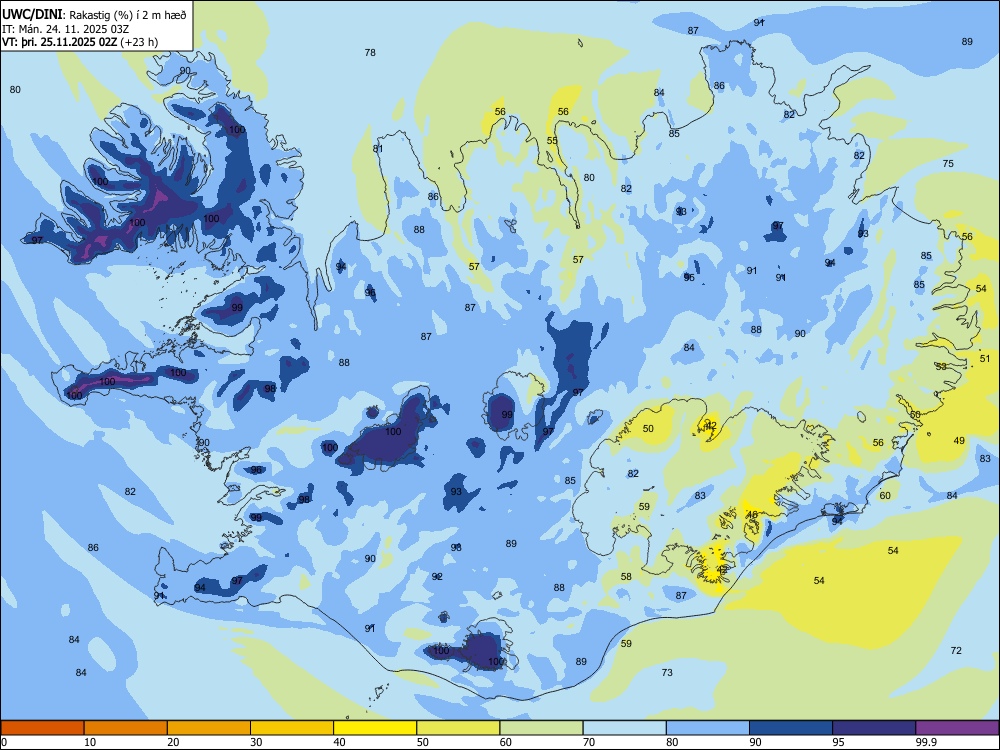Viewport: 1000px width, 750px height.
Task: Click the legend label '40'
Action: click(339, 742)
